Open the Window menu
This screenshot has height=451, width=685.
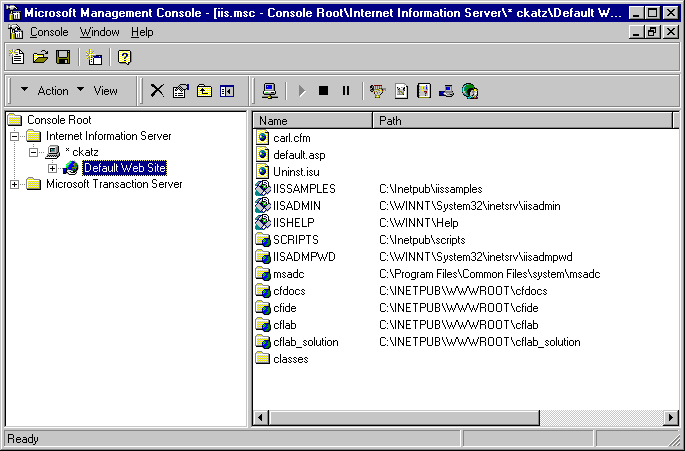point(99,32)
